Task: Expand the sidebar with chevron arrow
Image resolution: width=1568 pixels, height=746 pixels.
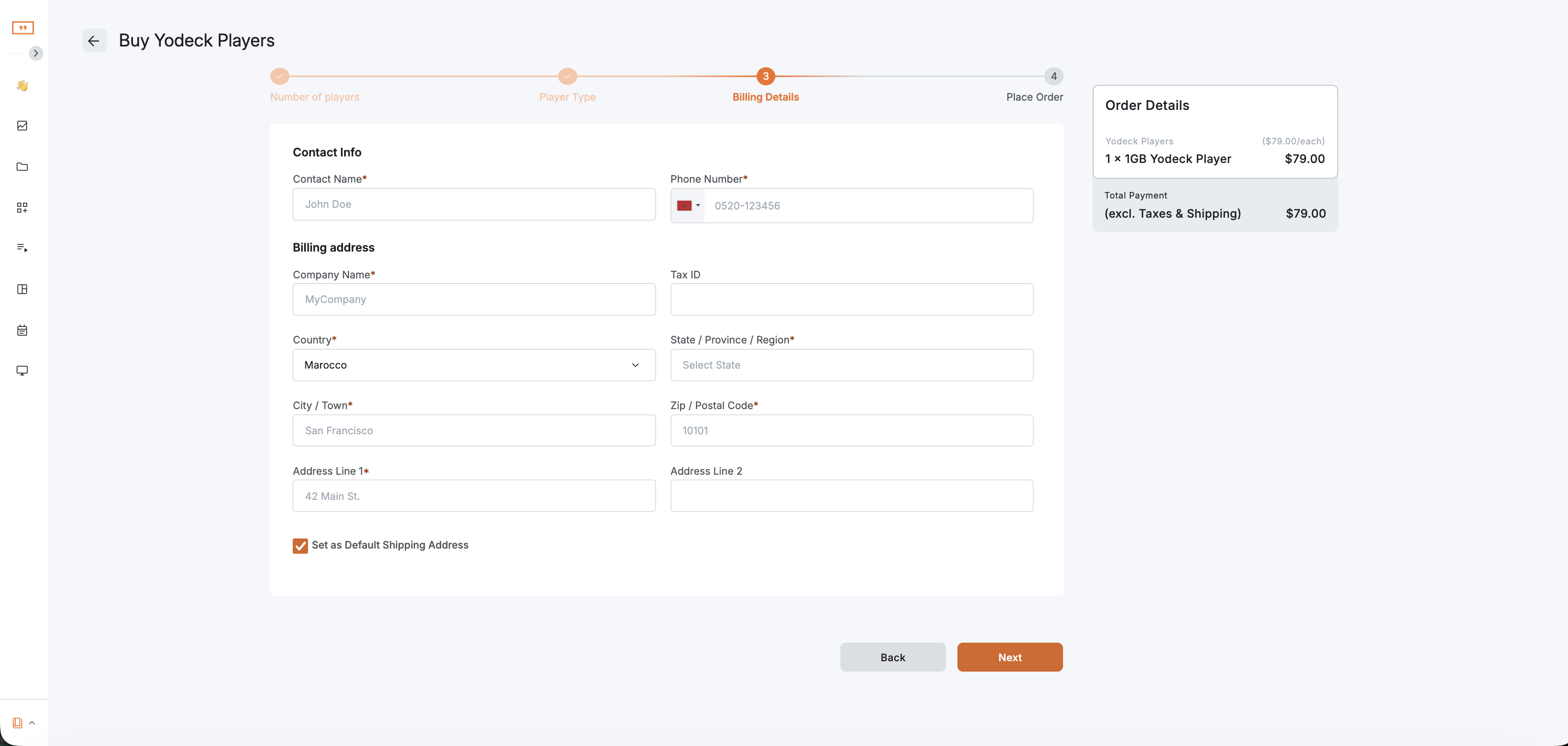Action: pyautogui.click(x=36, y=54)
